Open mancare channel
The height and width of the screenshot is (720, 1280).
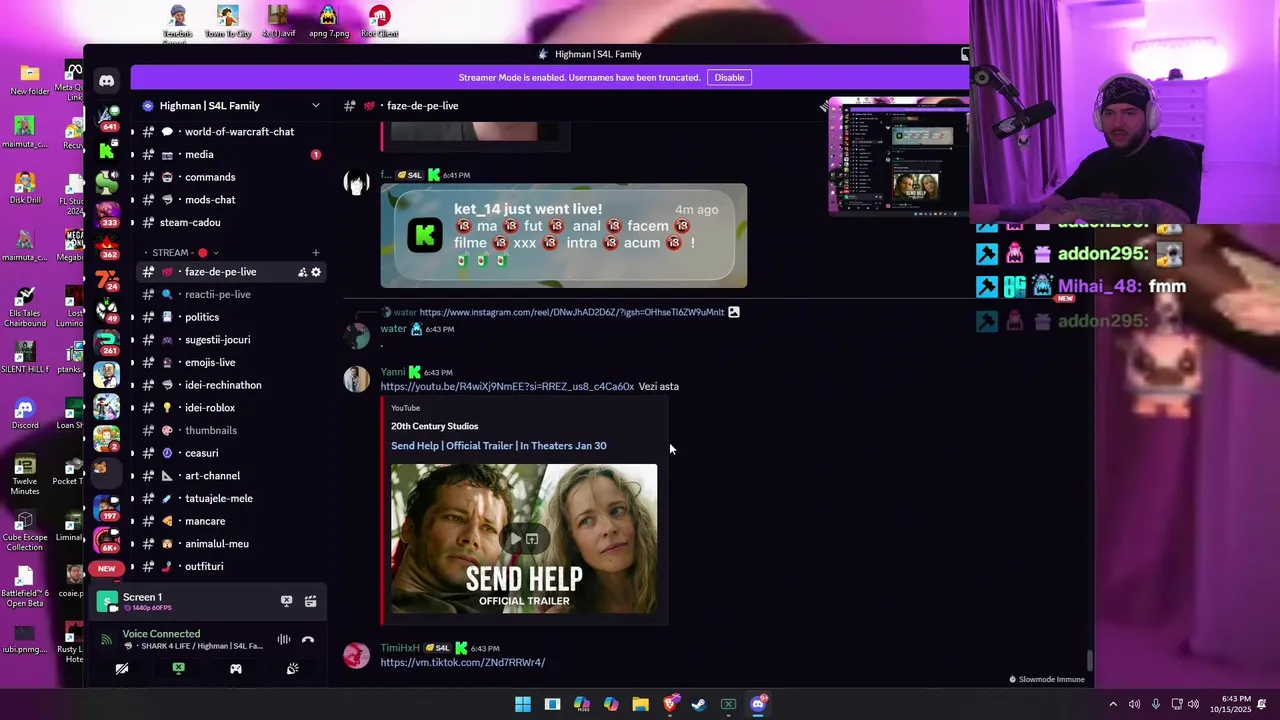pos(230,521)
